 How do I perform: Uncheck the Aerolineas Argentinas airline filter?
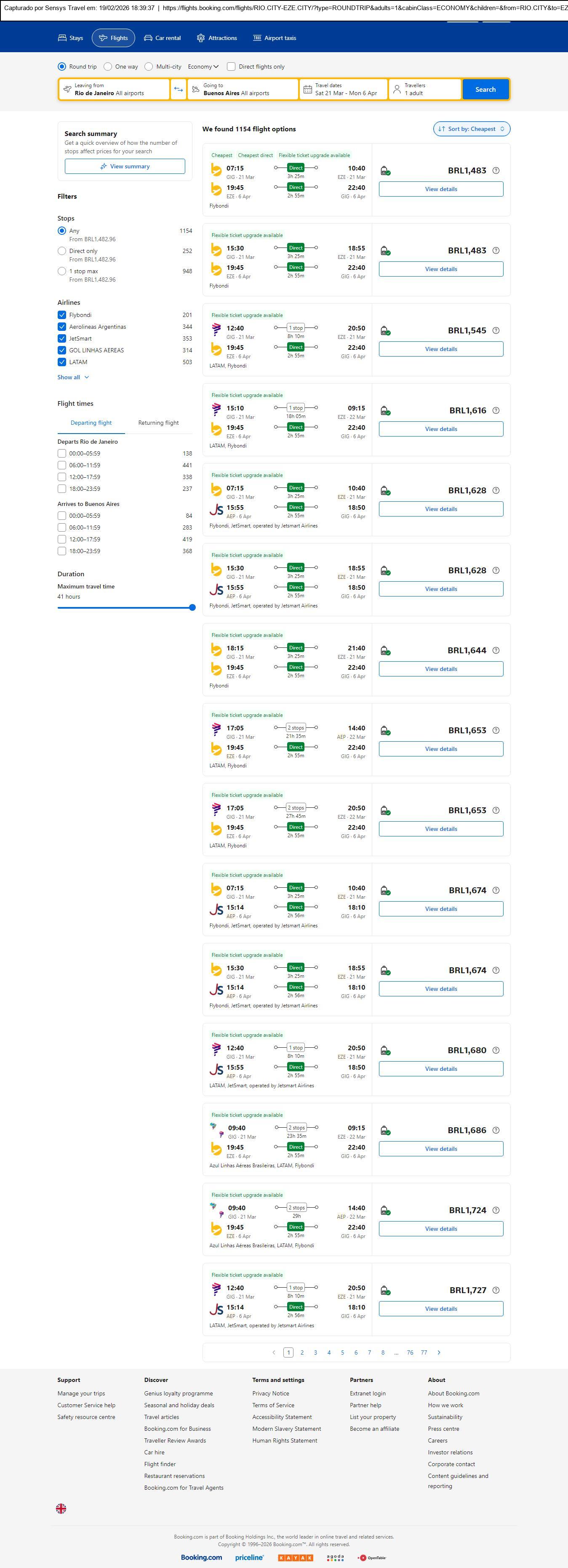pyautogui.click(x=61, y=327)
